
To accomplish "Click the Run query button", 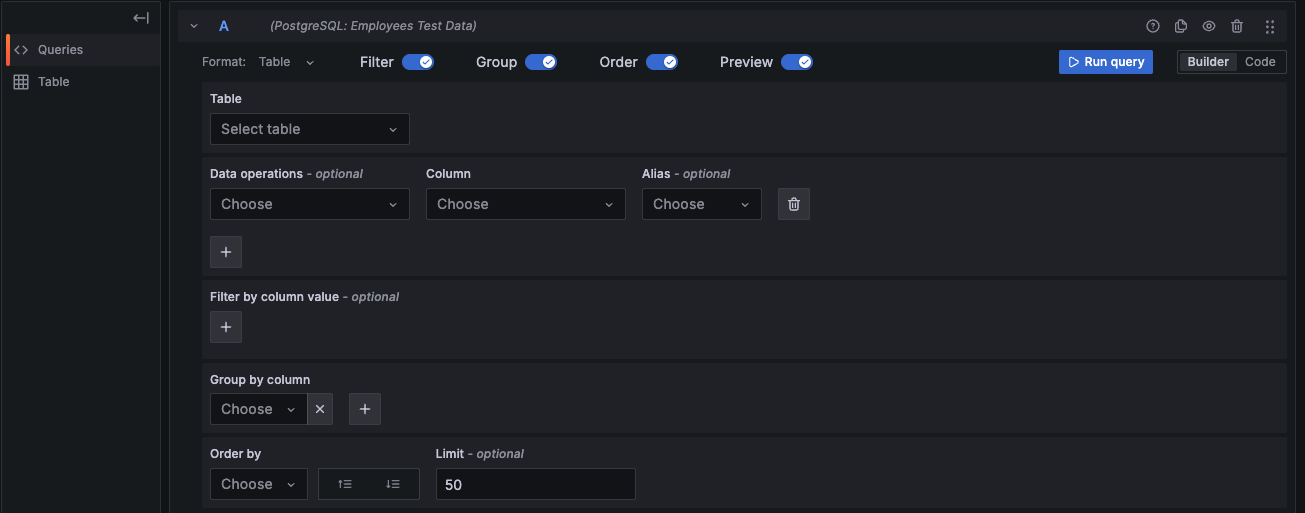I will pos(1105,62).
